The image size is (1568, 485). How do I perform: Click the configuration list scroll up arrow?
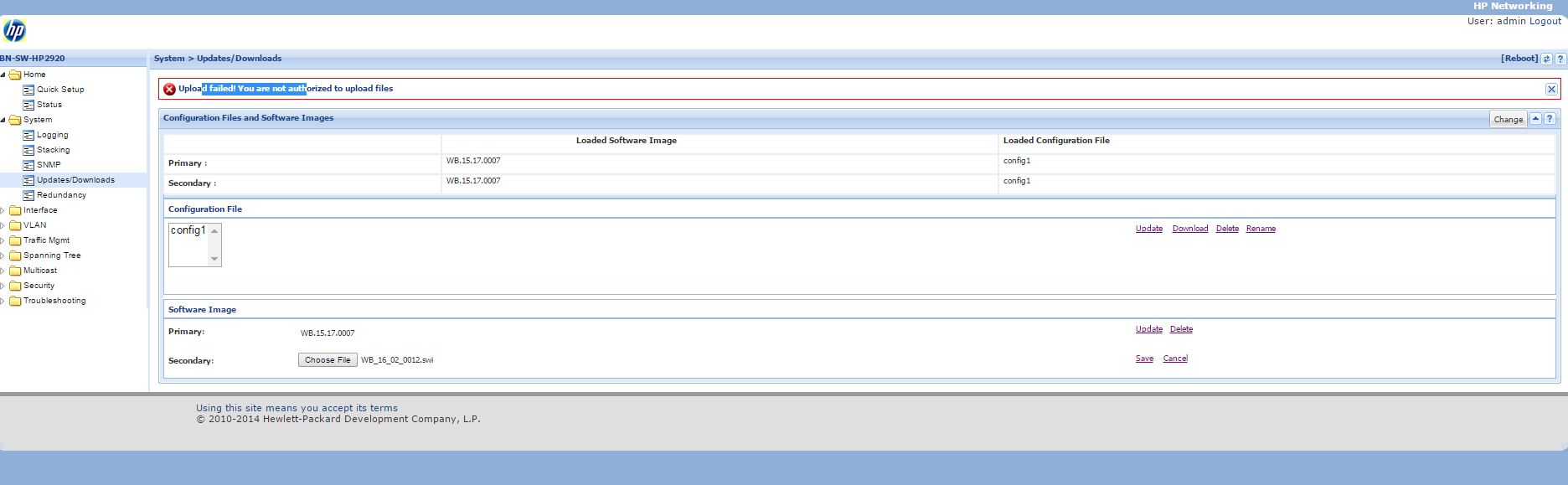(214, 230)
